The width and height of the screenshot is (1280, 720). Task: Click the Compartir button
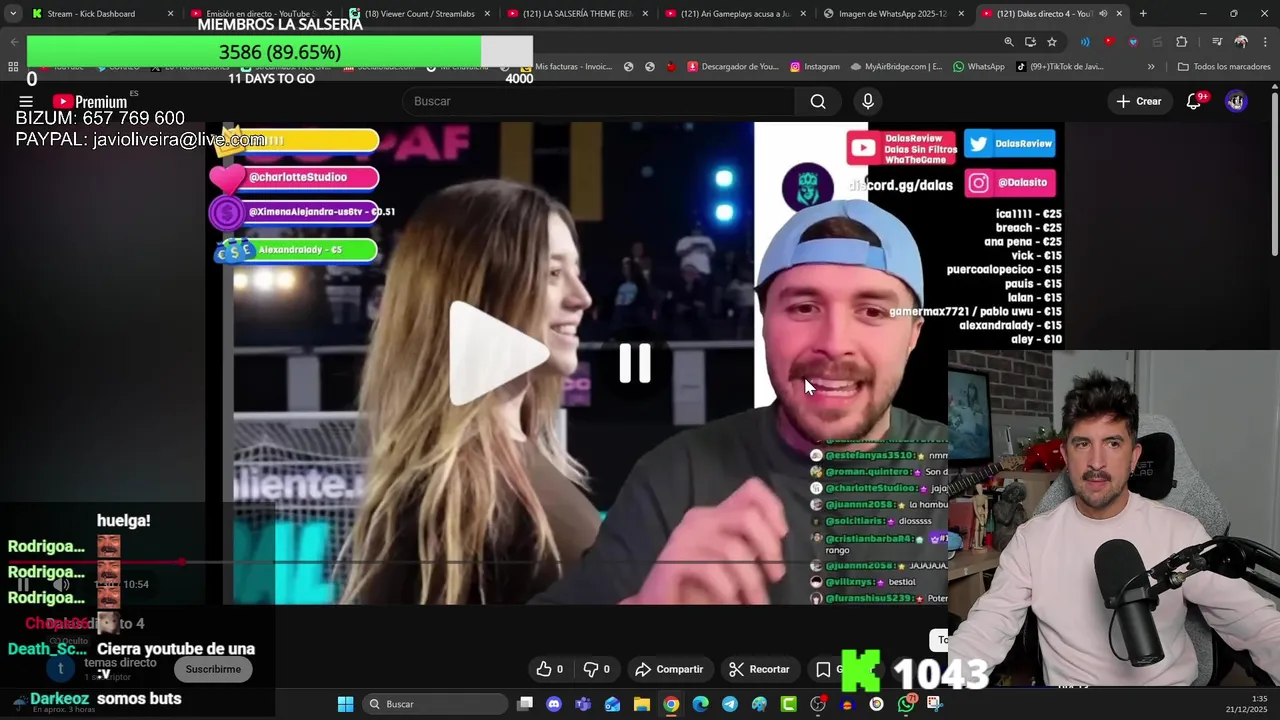click(x=669, y=669)
